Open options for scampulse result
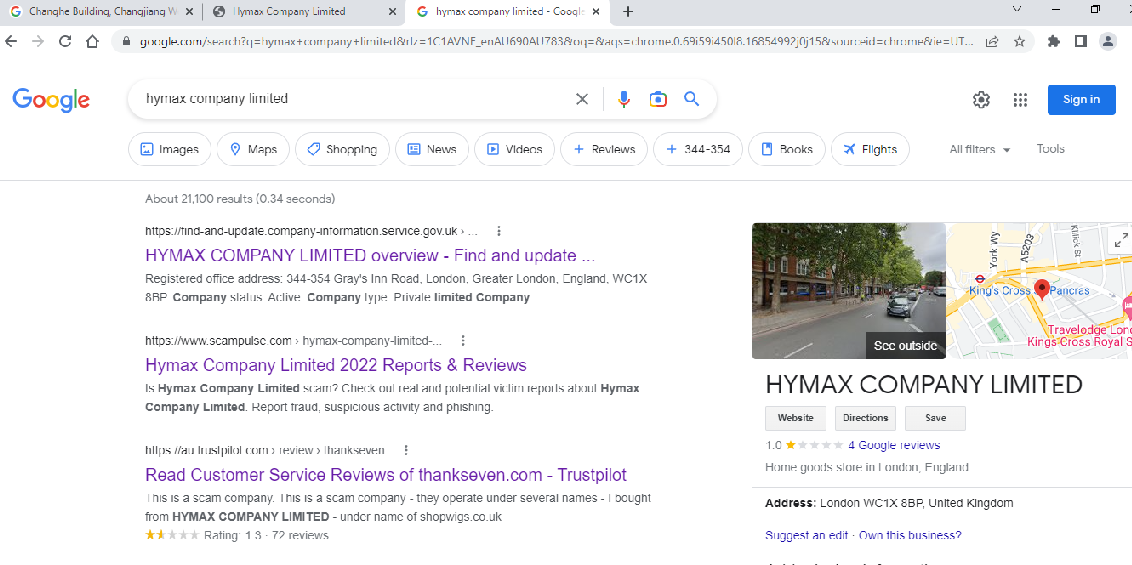This screenshot has width=1132, height=565. coord(463,341)
